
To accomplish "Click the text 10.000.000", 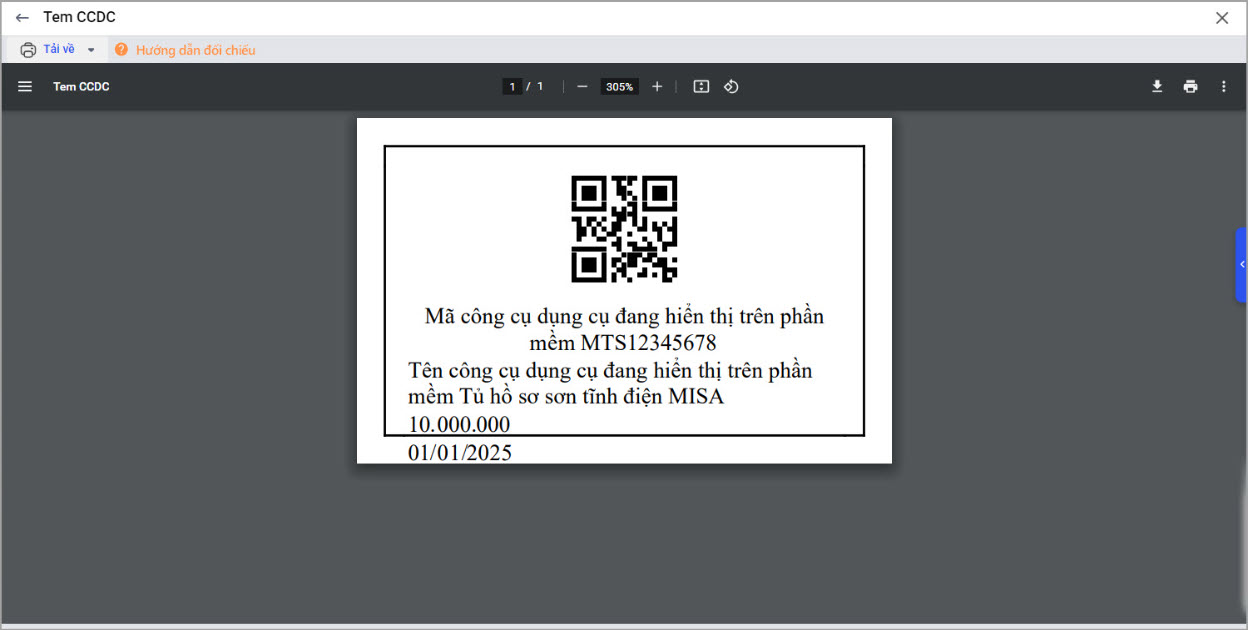I will pyautogui.click(x=459, y=425).
